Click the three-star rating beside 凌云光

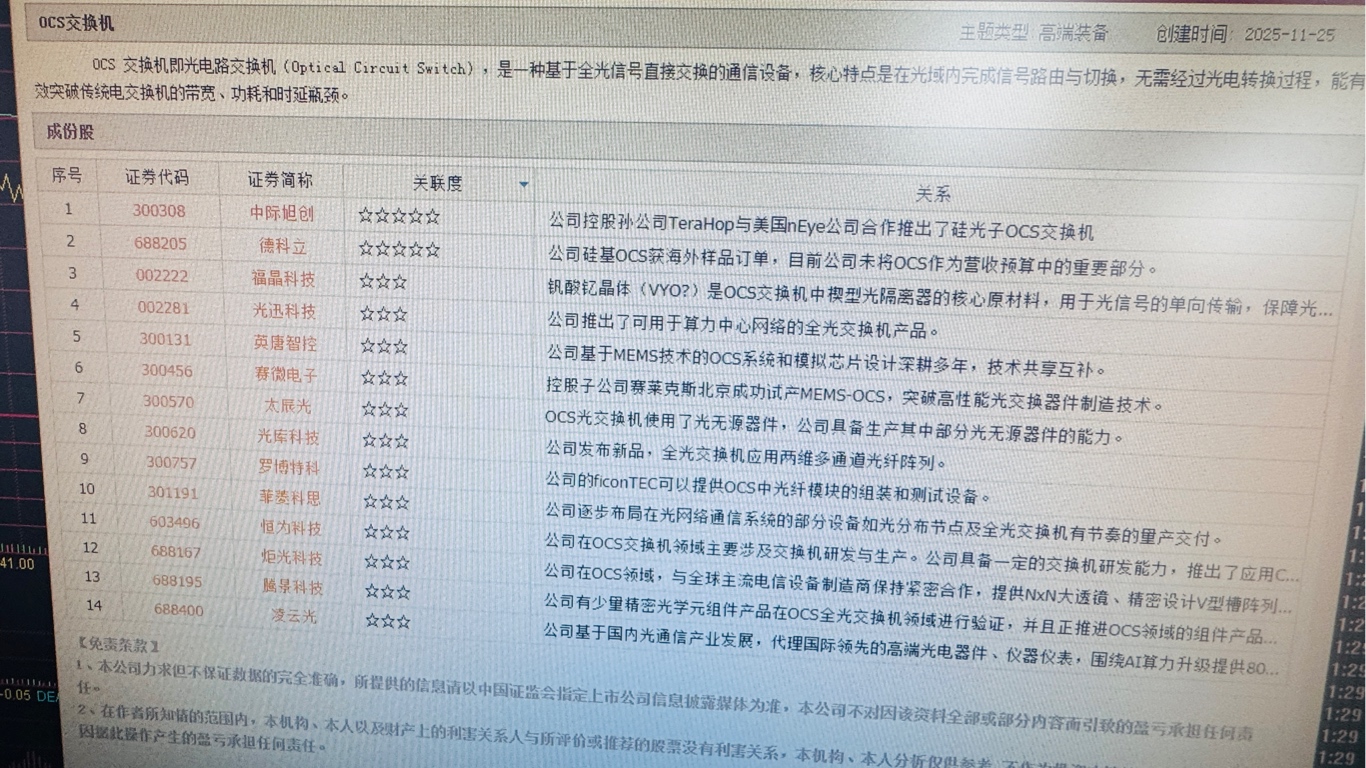388,620
